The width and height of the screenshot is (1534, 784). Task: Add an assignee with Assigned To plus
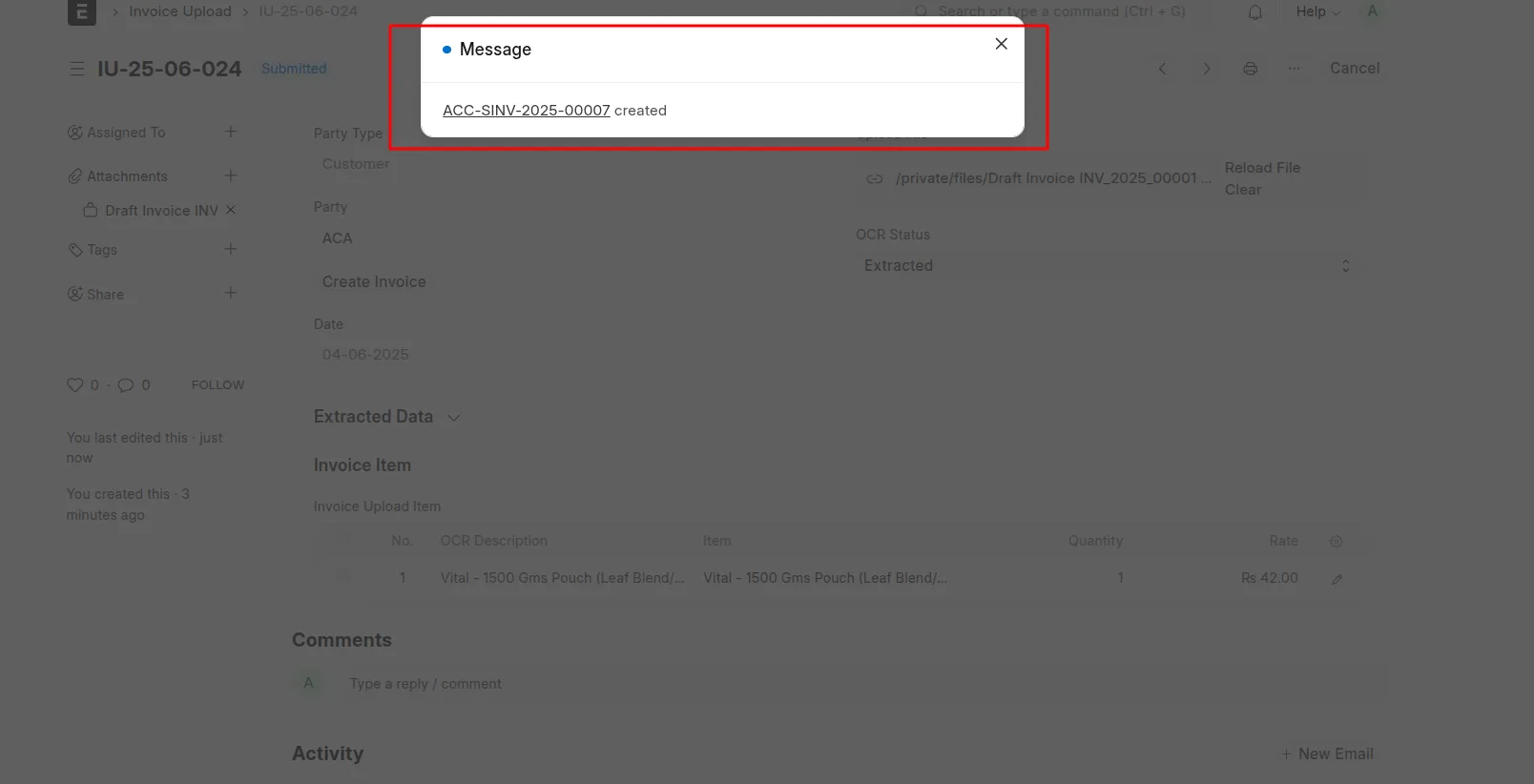coord(230,132)
